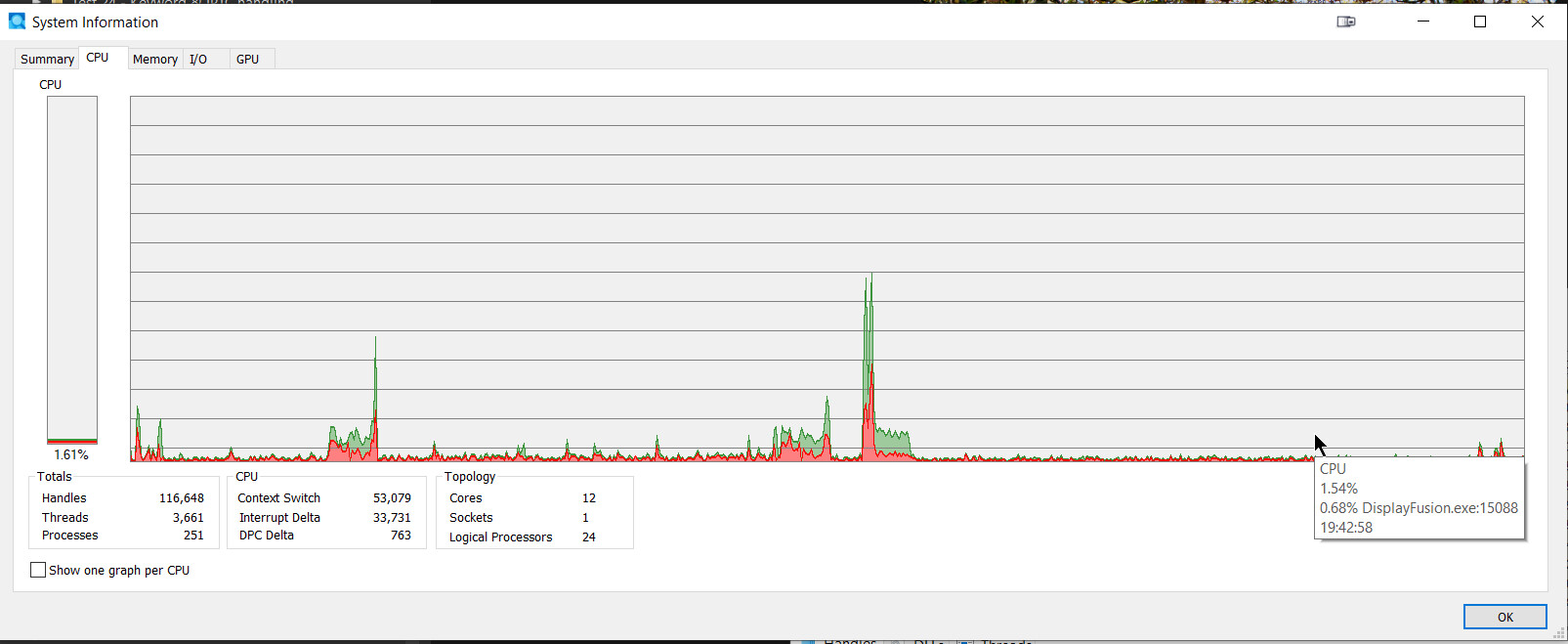
Task: Close the System Information window
Action: coord(1538,21)
